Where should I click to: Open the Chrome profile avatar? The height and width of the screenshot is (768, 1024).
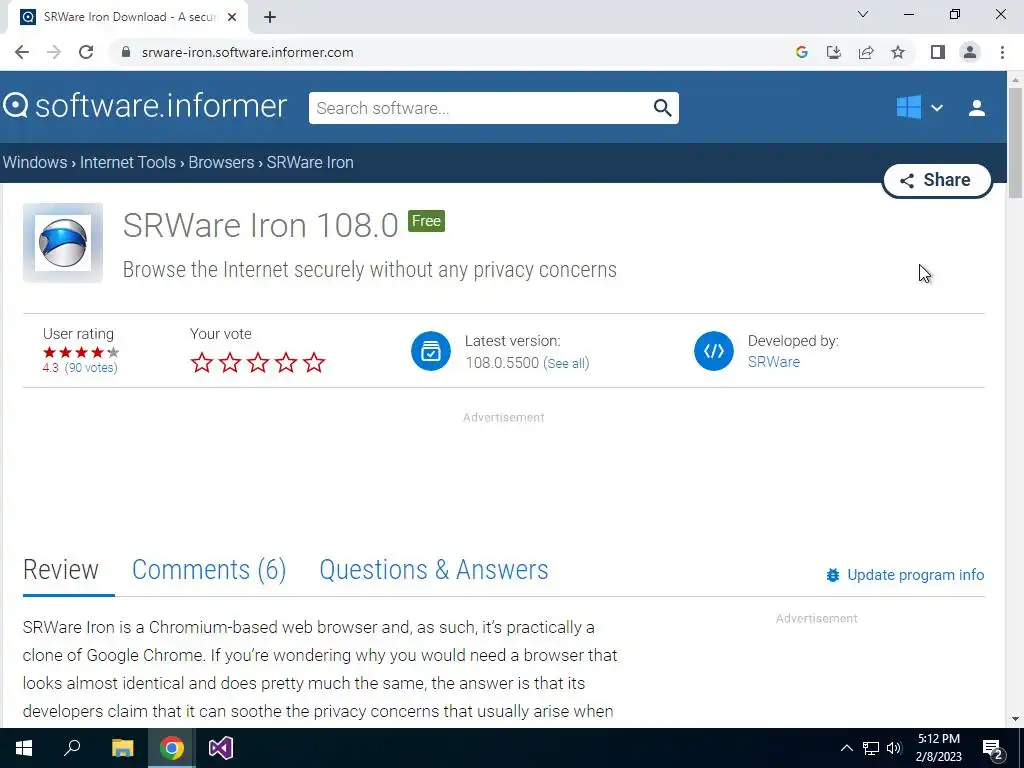(970, 52)
